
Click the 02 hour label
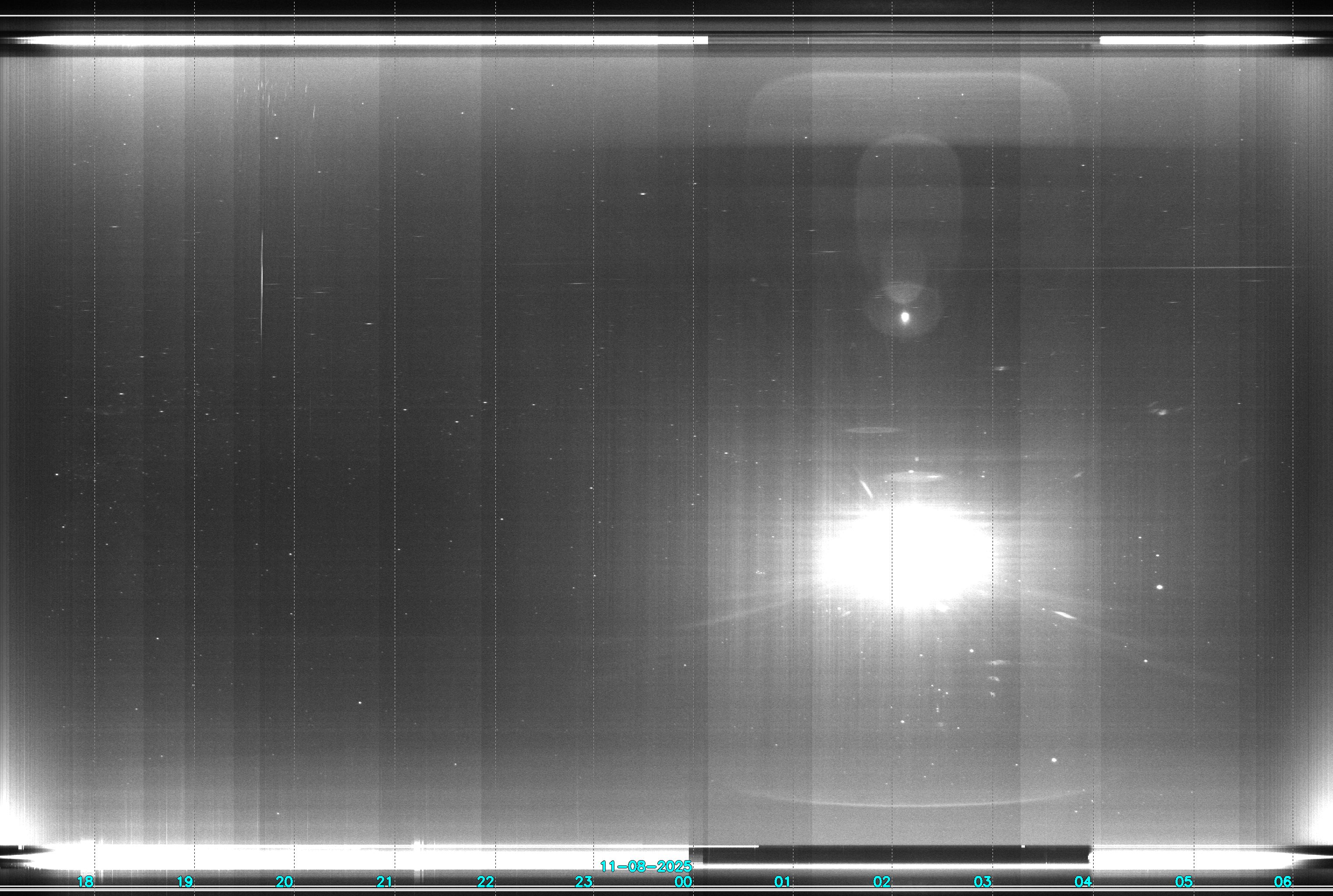(882, 882)
